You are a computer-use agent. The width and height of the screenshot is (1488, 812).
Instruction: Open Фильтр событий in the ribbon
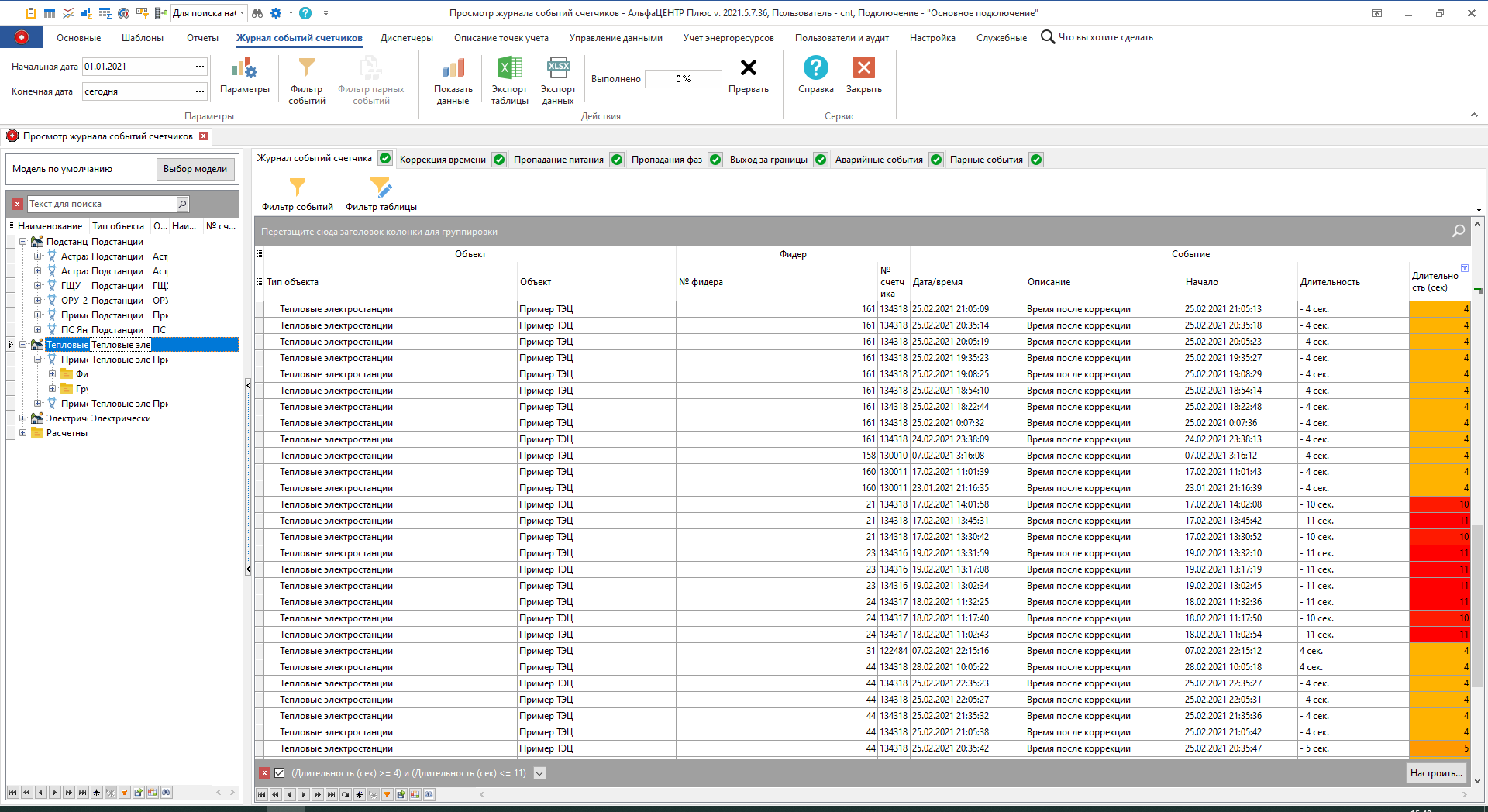click(x=307, y=70)
